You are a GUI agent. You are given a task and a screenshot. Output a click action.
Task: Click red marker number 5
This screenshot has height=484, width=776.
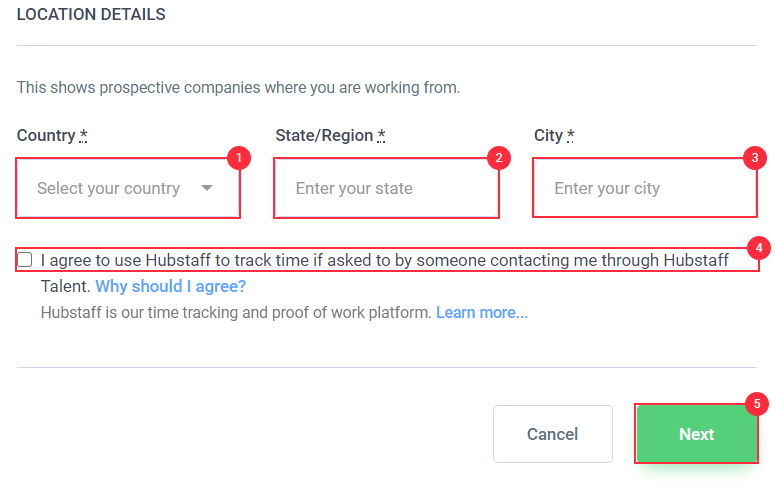[757, 404]
